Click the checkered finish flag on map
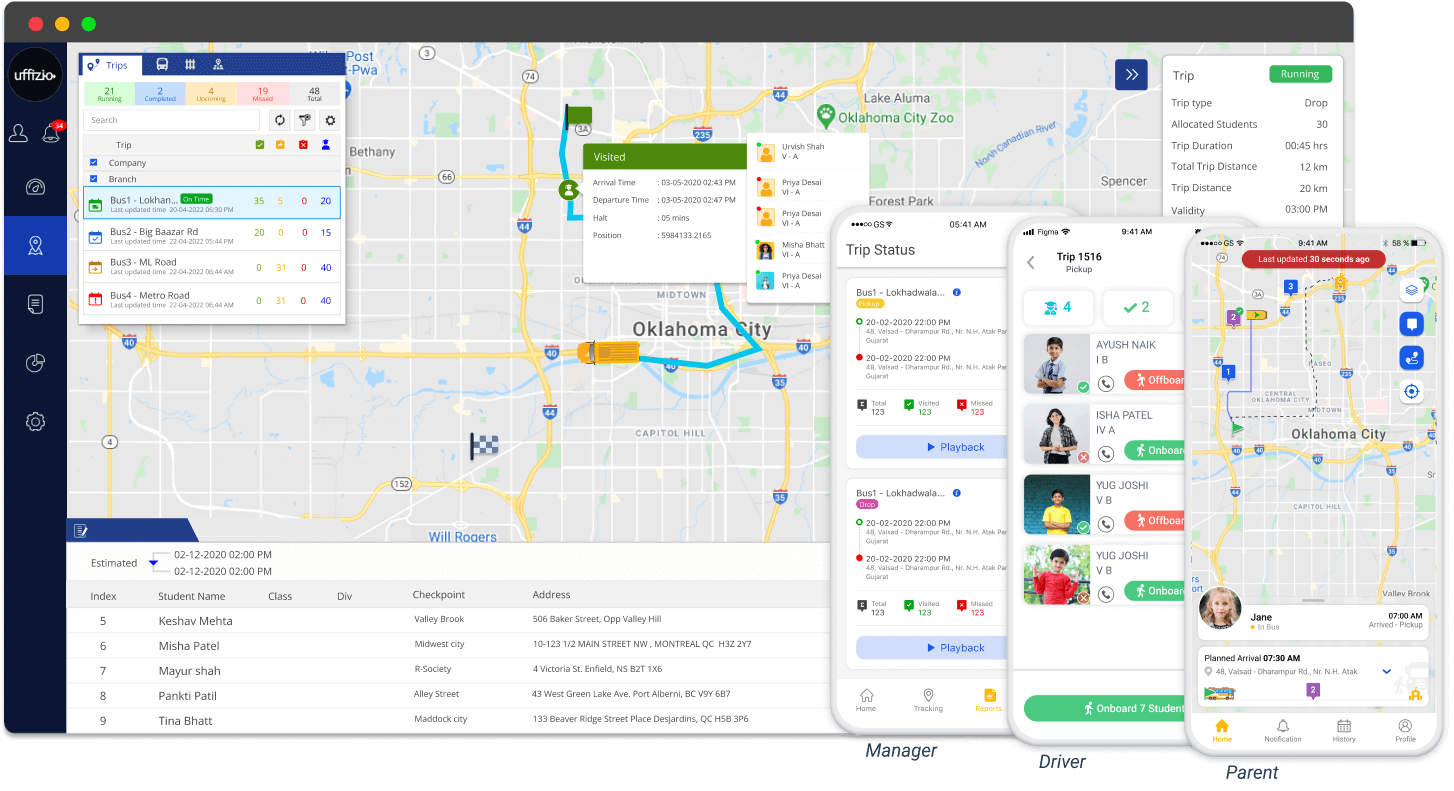 (484, 445)
